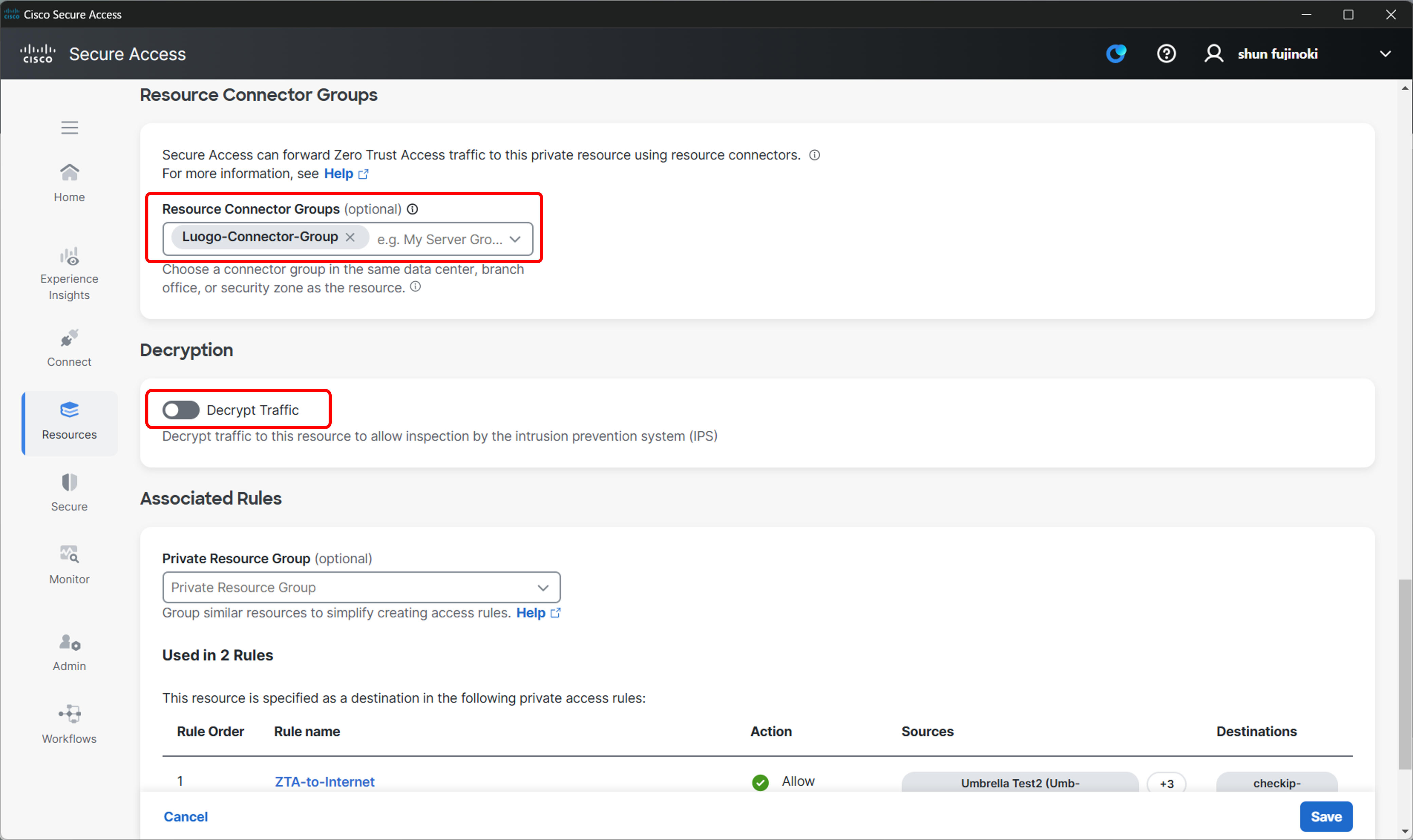Open the Secure shield section
This screenshot has height=840, width=1413.
point(69,493)
